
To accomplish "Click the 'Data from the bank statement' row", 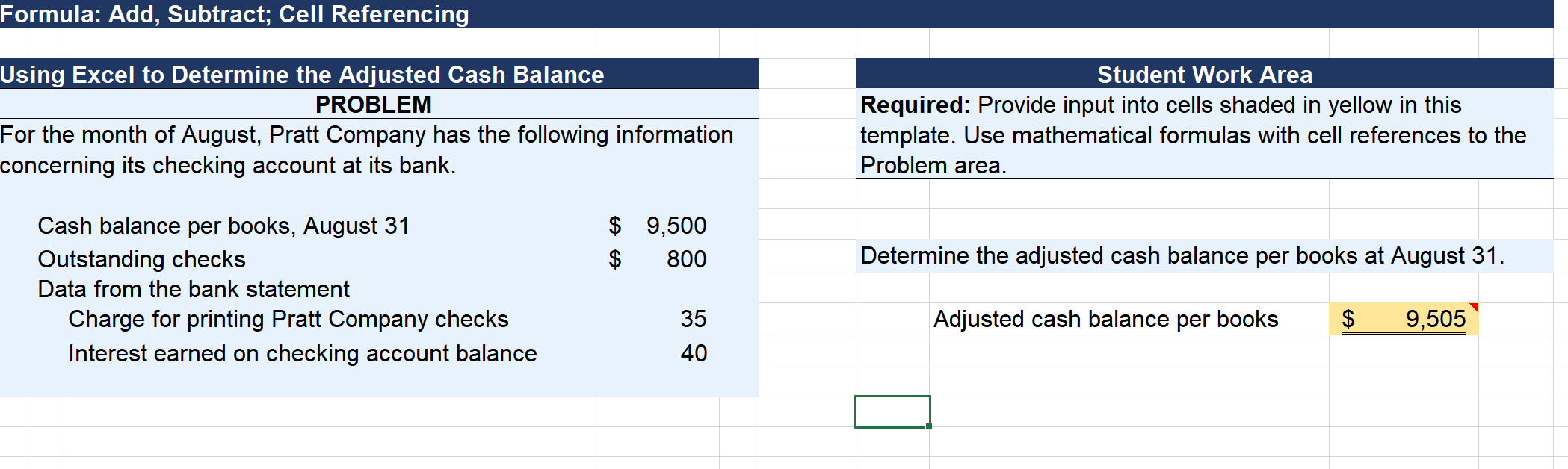I will pos(194,289).
